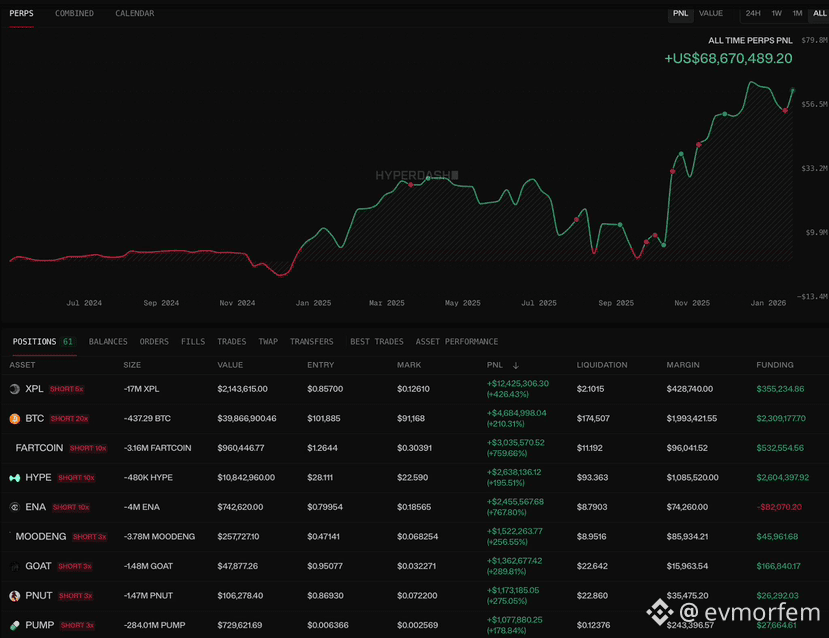The height and width of the screenshot is (638, 829).
Task: Click MOODENG mark price $0.068254
Action: click(x=418, y=537)
